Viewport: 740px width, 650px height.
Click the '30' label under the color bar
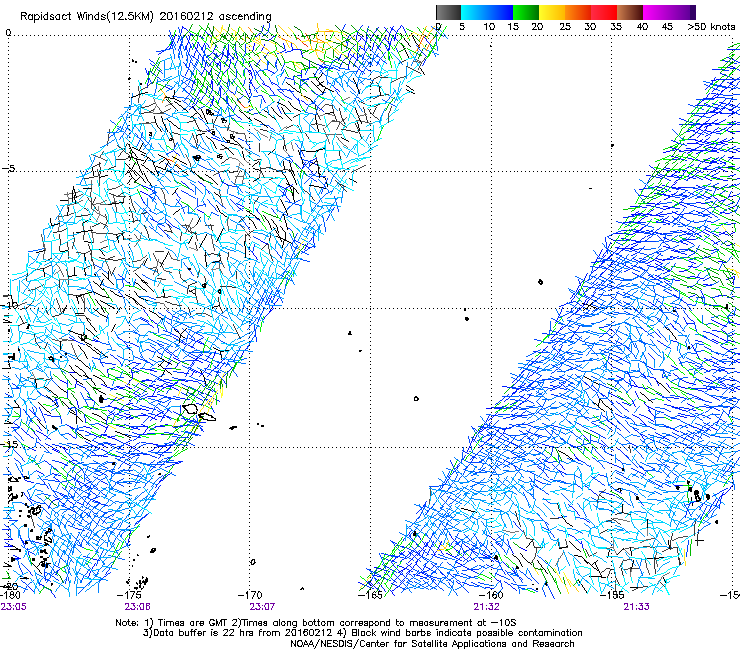(590, 27)
